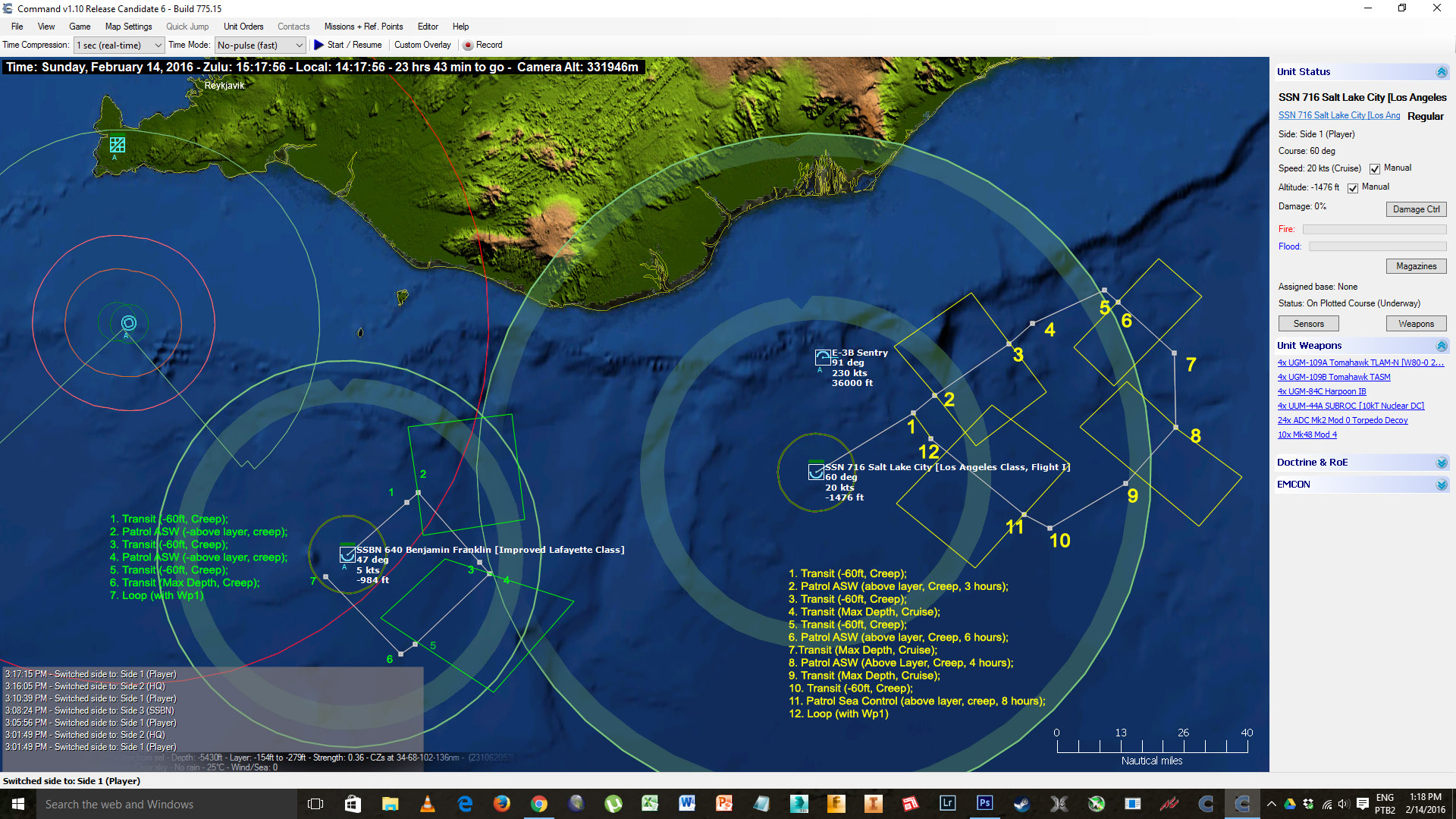Toggle the Altitude Manual checkbox
The image size is (1456, 819).
click(x=1353, y=188)
